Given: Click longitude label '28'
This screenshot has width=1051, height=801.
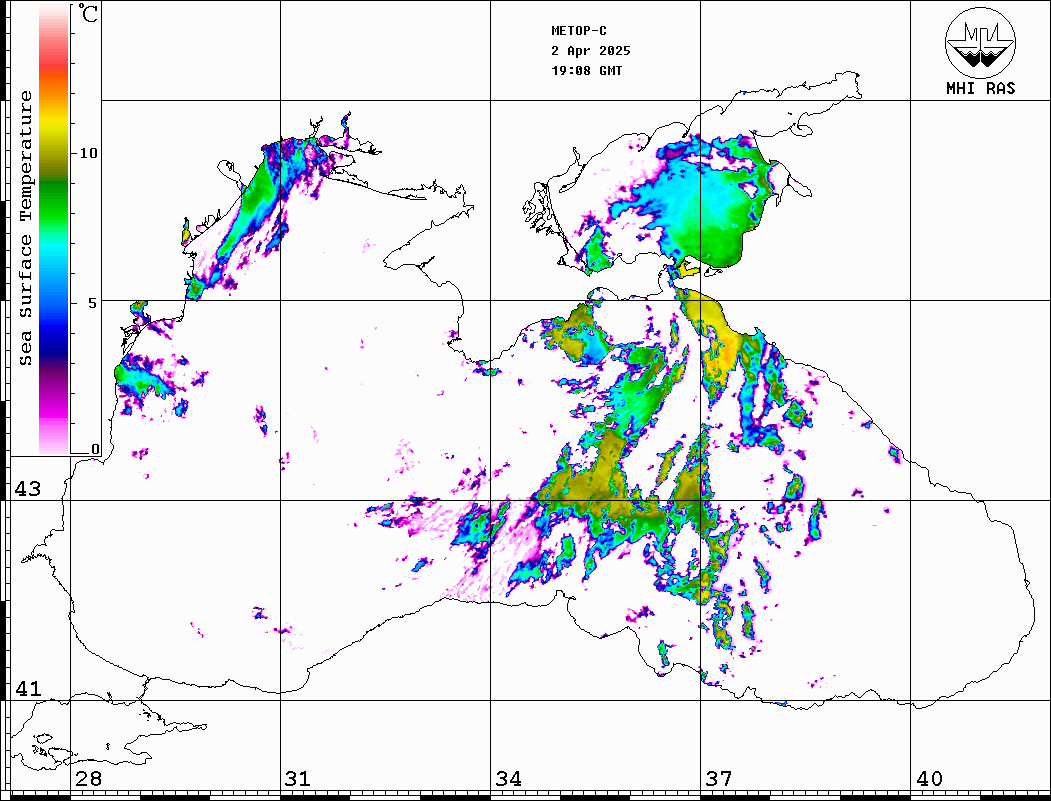Looking at the screenshot, I should pyautogui.click(x=88, y=779).
